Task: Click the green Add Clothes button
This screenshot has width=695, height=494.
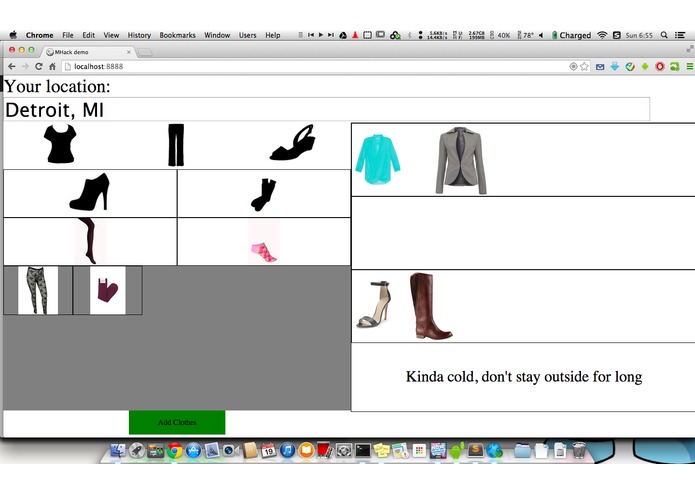Action: (177, 422)
